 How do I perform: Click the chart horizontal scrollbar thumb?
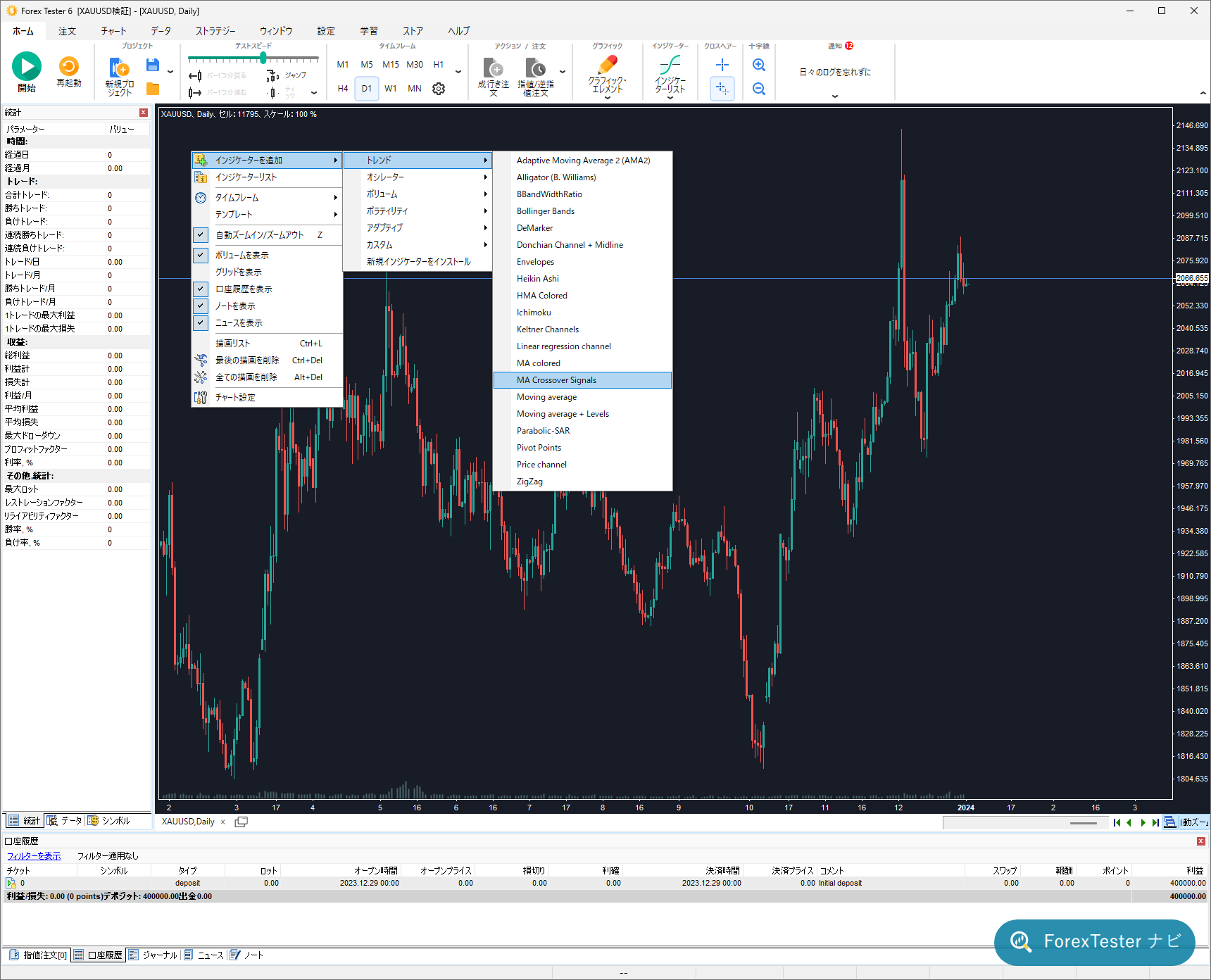point(1083,823)
